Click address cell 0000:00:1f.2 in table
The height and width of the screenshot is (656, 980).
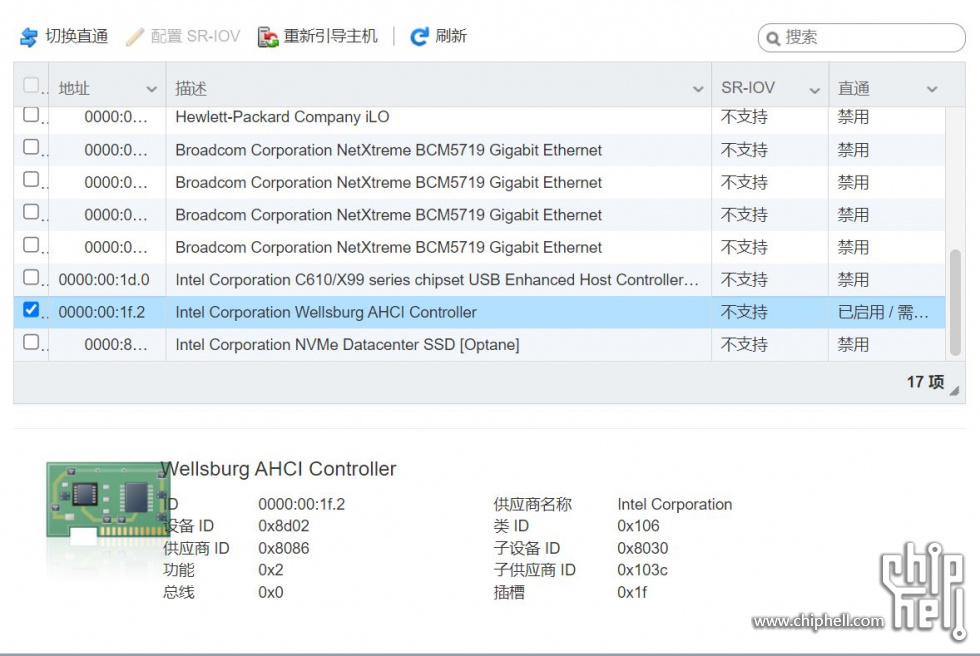point(101,312)
